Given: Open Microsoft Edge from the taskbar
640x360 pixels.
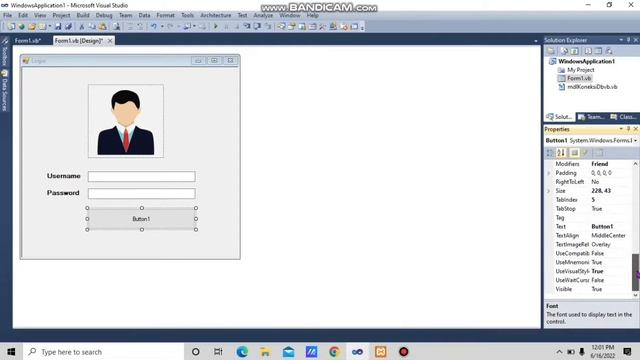Looking at the screenshot, I should pos(242,352).
